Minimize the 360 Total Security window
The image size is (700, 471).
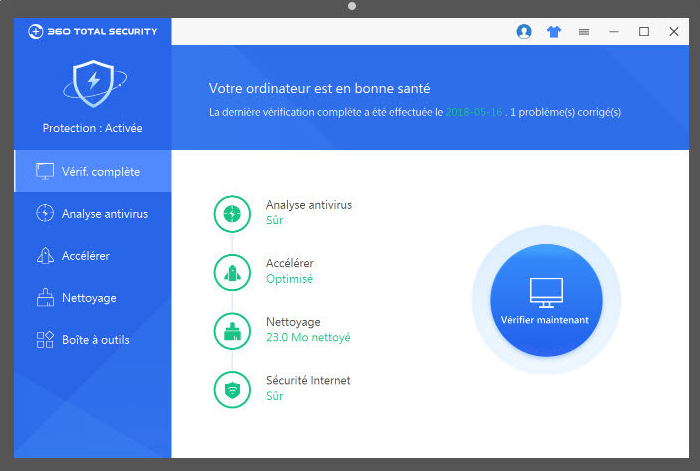pyautogui.click(x=614, y=32)
